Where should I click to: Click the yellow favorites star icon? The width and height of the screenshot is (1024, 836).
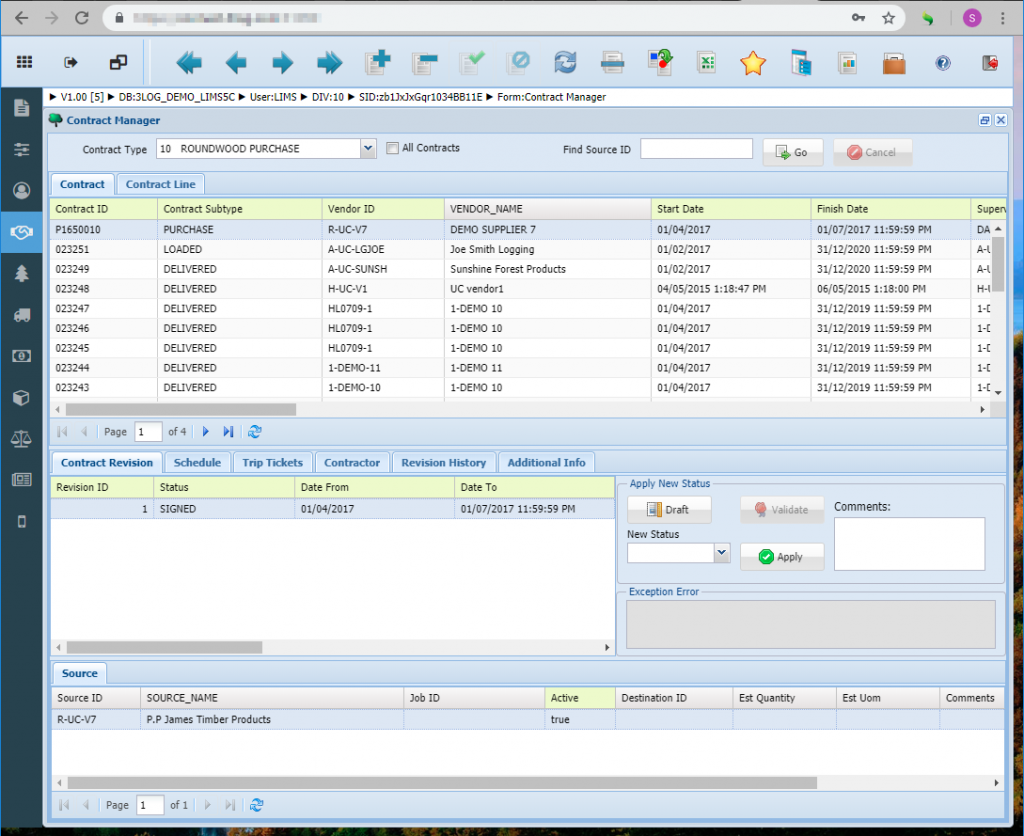pyautogui.click(x=753, y=62)
